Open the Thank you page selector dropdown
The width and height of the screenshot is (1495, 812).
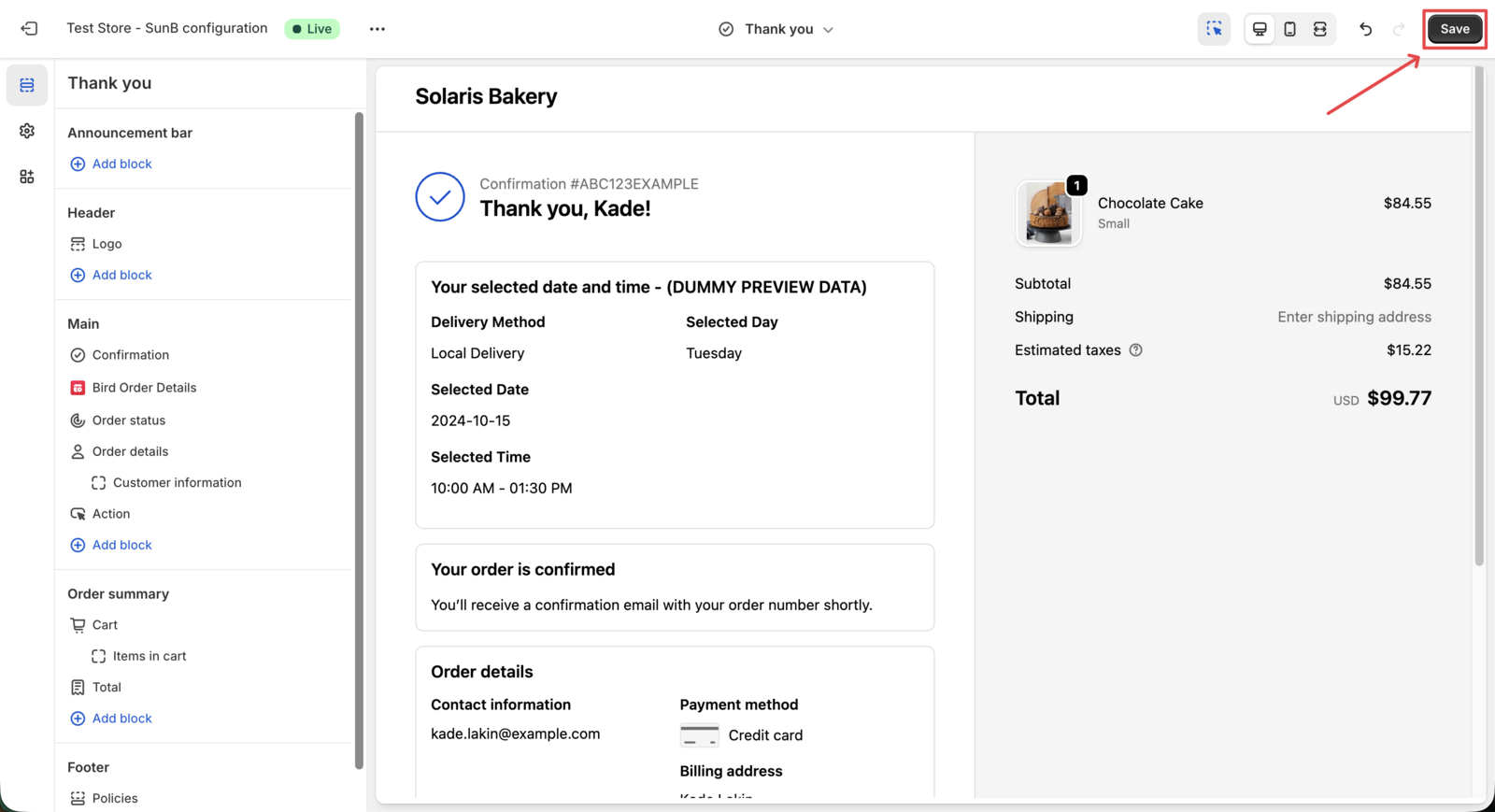tap(776, 29)
